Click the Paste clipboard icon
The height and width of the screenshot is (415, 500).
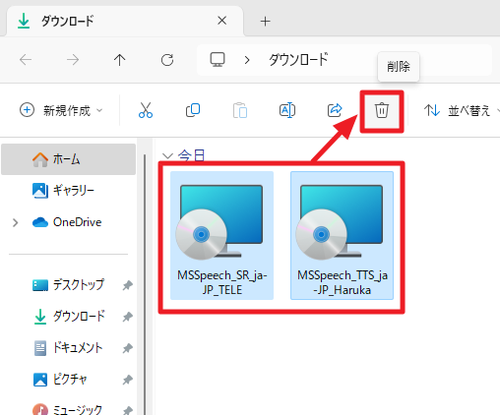(240, 110)
